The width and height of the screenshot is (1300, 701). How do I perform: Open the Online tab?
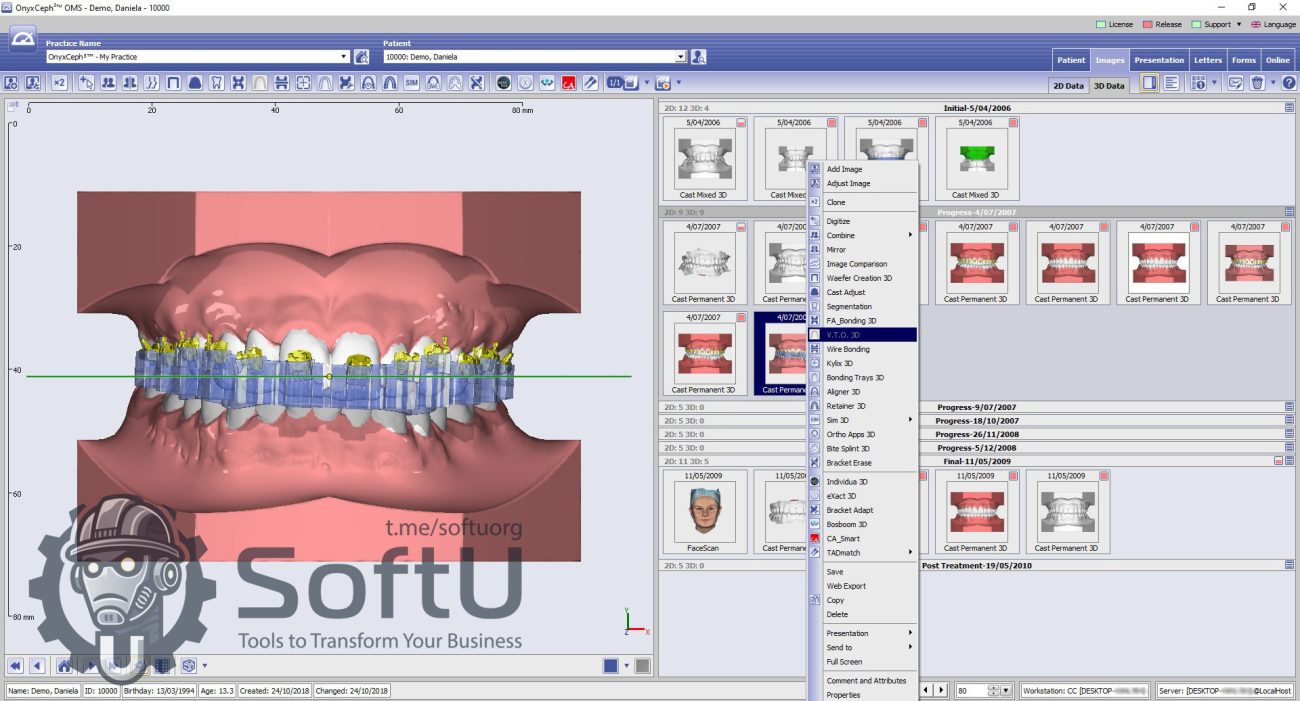[x=1277, y=60]
